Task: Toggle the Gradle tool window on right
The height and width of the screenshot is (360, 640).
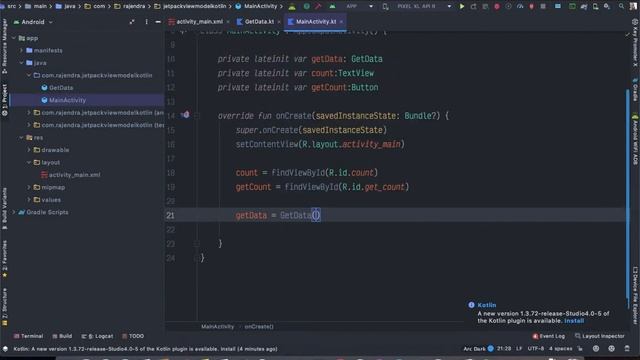Action: 635,89
